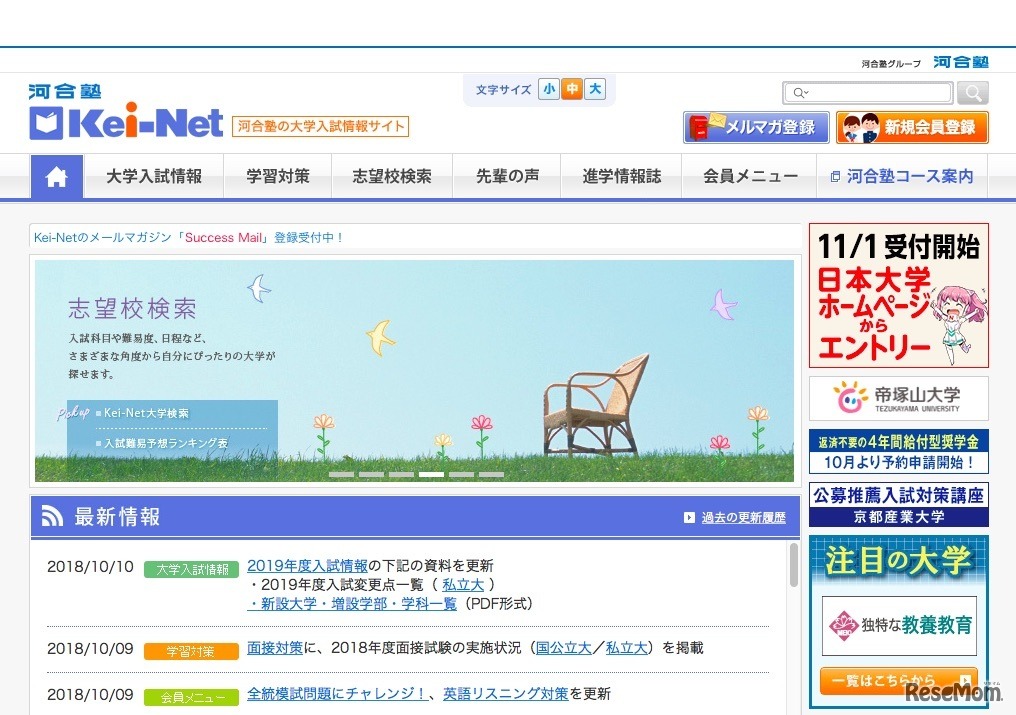Select the home house icon tab
The image size is (1016, 715).
coord(56,176)
